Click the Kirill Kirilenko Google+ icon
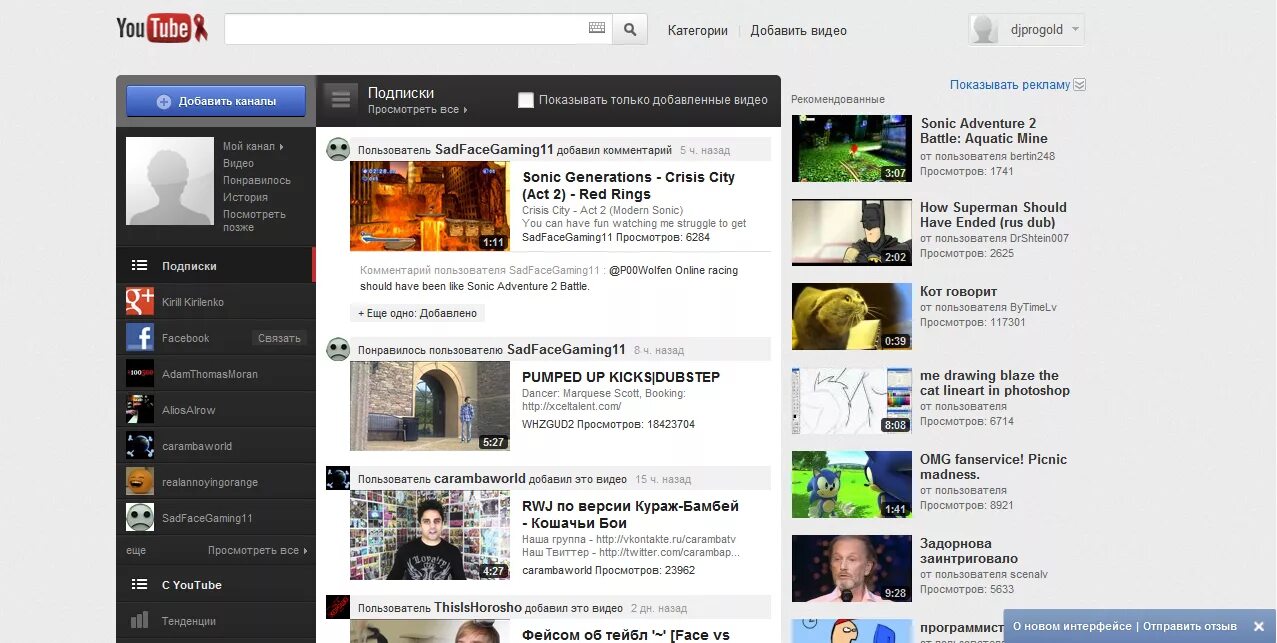 coord(140,302)
